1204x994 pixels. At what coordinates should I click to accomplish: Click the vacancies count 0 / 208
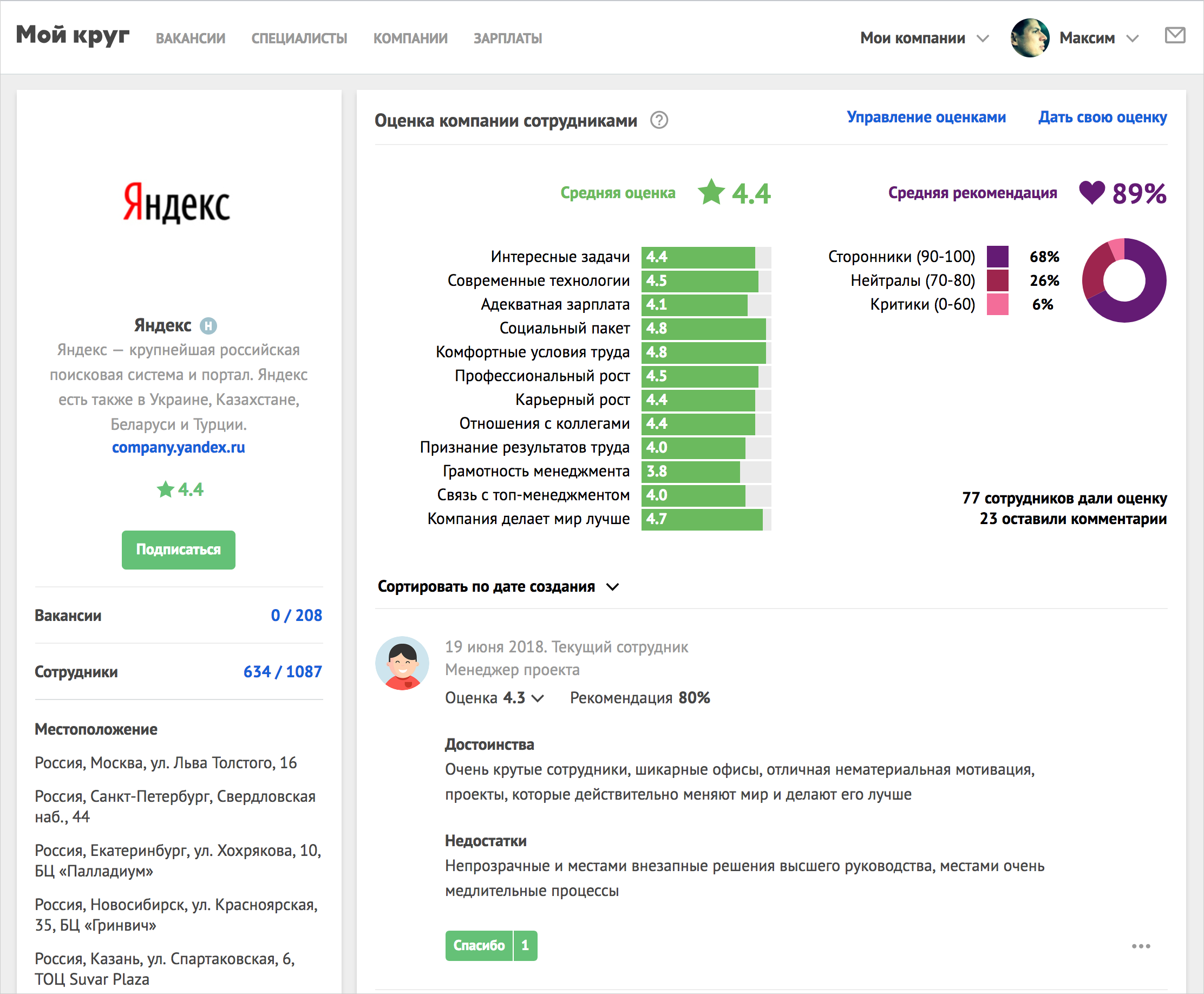297,616
